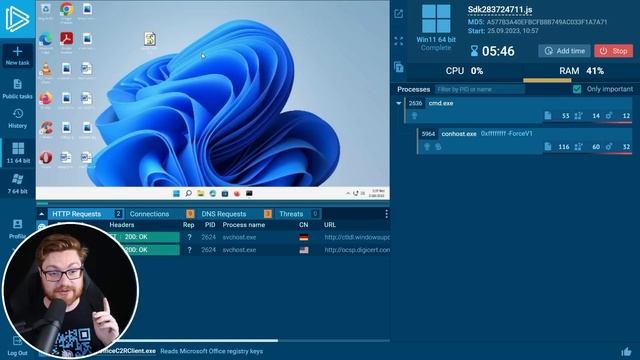The image size is (640, 360).
Task: Switch to the Connections tab
Action: 160,213
